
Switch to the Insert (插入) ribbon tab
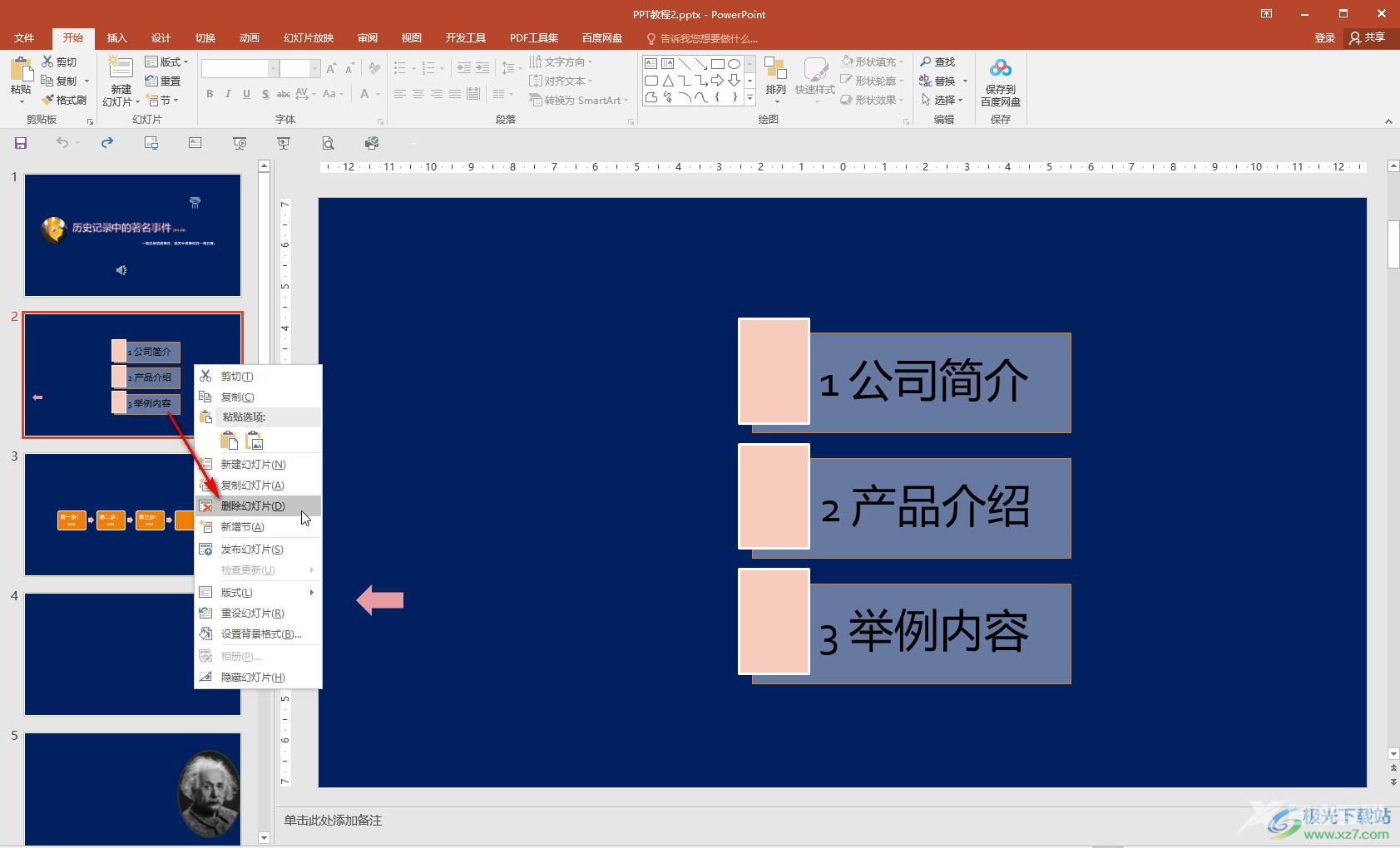116,38
